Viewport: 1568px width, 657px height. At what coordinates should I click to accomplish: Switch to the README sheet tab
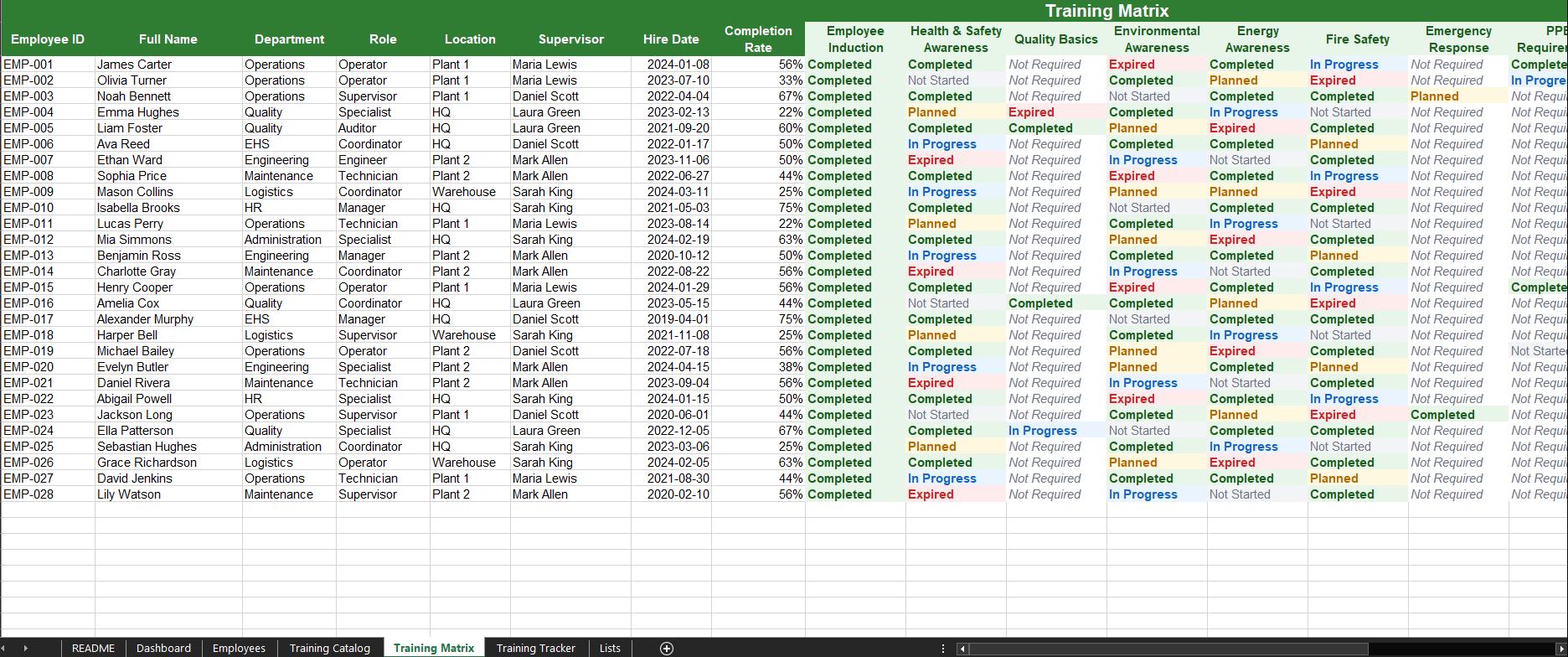point(93,648)
